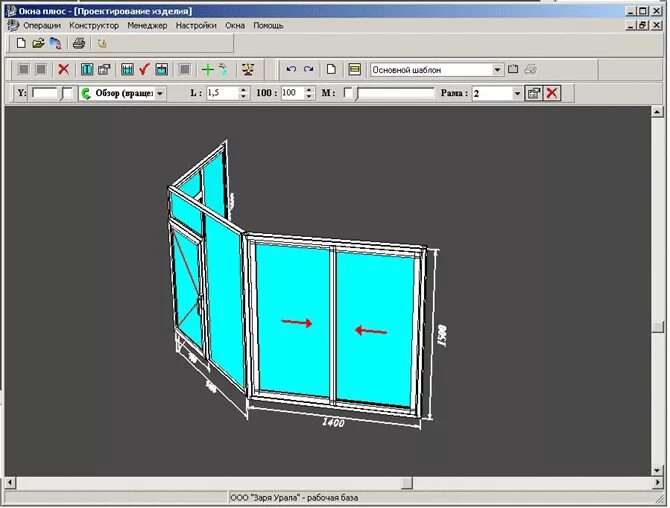Increase the L value with up arrow
Viewport: 670px width, 508px height.
(x=244, y=90)
